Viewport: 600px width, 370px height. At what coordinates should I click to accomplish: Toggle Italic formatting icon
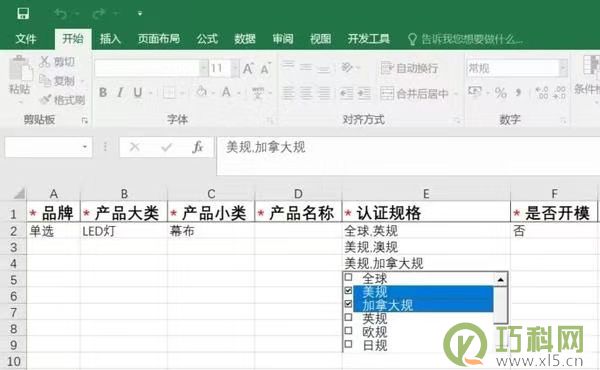coord(120,92)
